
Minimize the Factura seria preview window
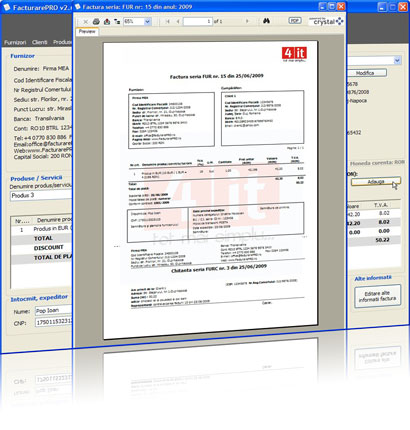tap(322, 6)
